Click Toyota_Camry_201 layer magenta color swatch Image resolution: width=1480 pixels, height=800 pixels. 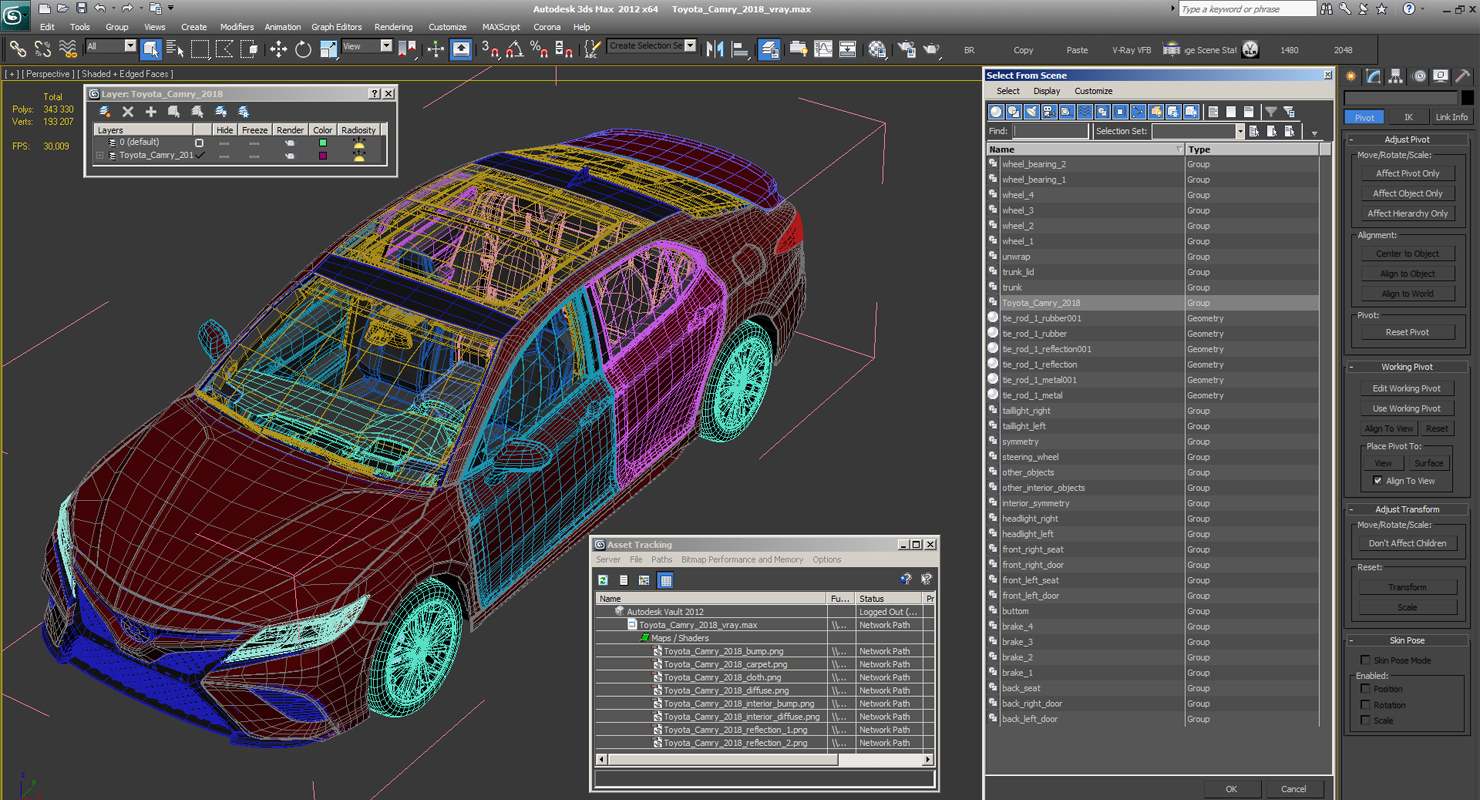click(322, 156)
